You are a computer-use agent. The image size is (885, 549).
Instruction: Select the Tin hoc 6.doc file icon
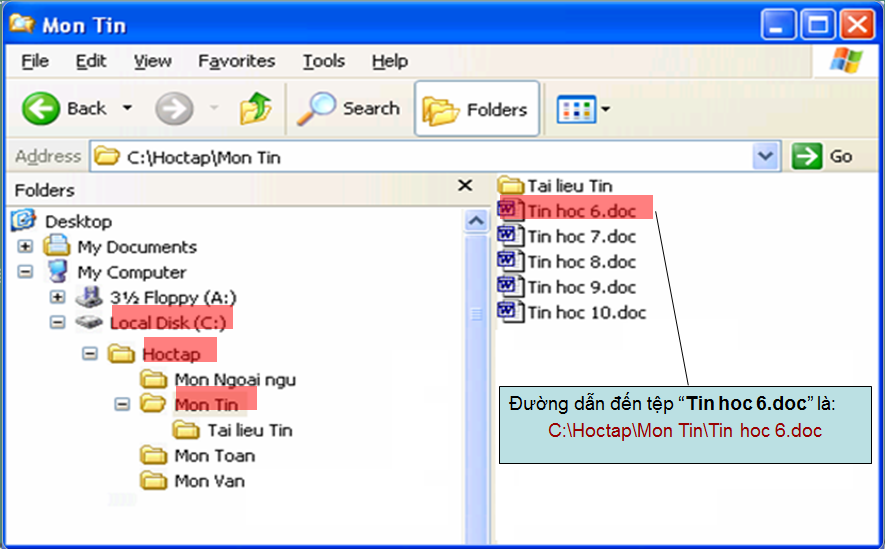(x=509, y=210)
